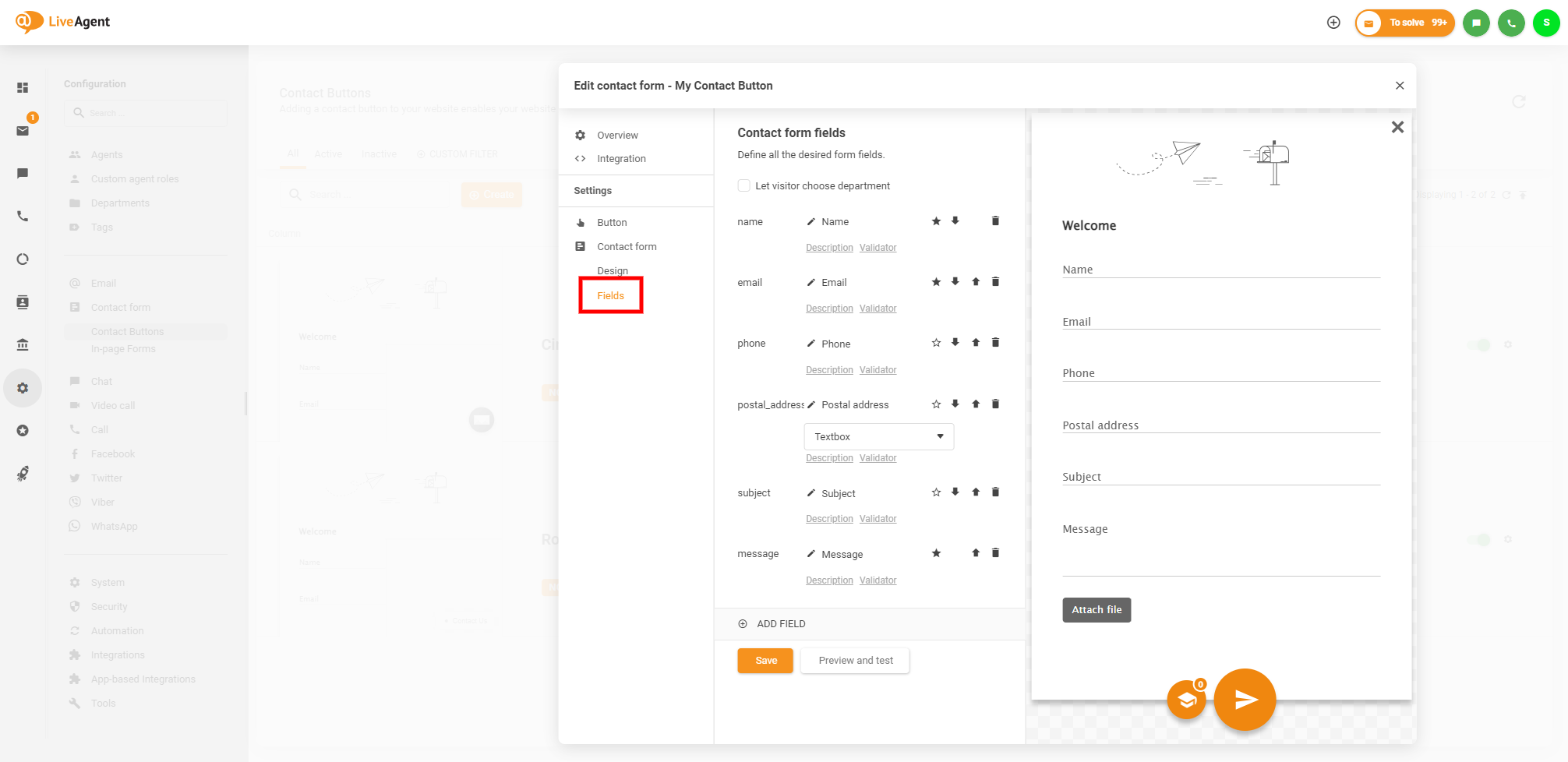The width and height of the screenshot is (1568, 762).
Task: Click ADD FIELD to add new field
Action: point(781,624)
